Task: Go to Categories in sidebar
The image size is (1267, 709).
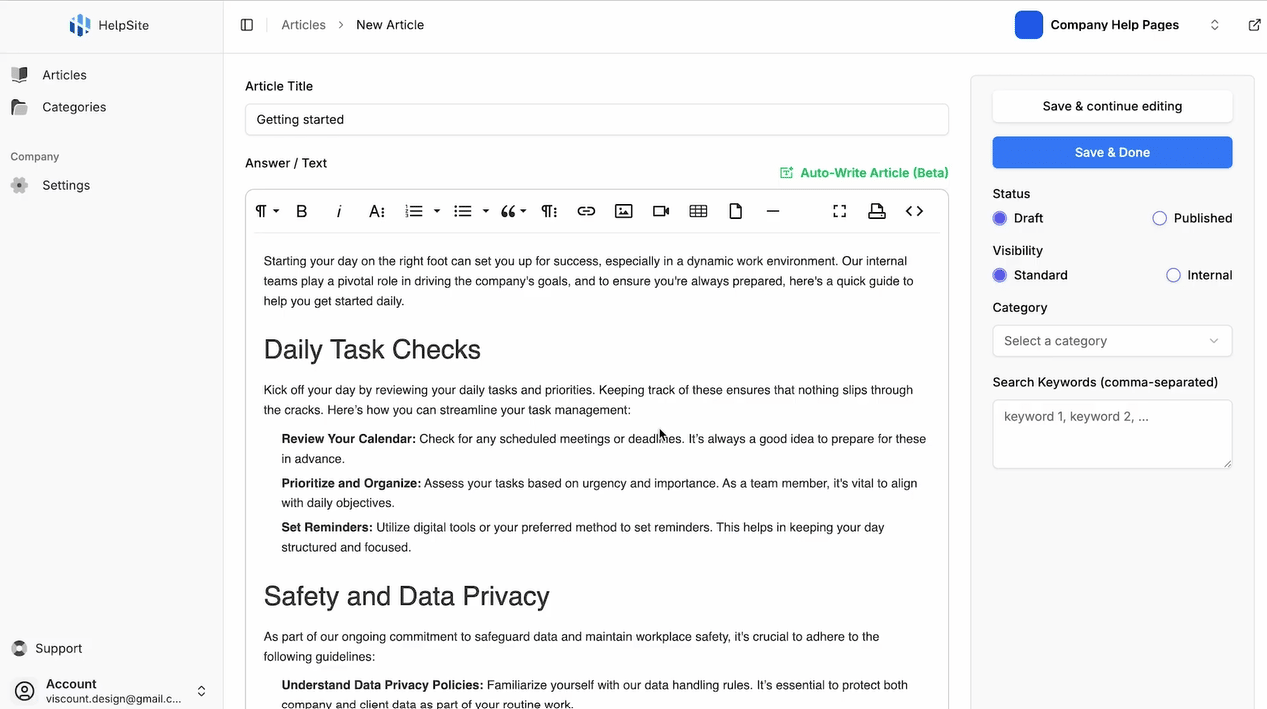Action: 73,107
